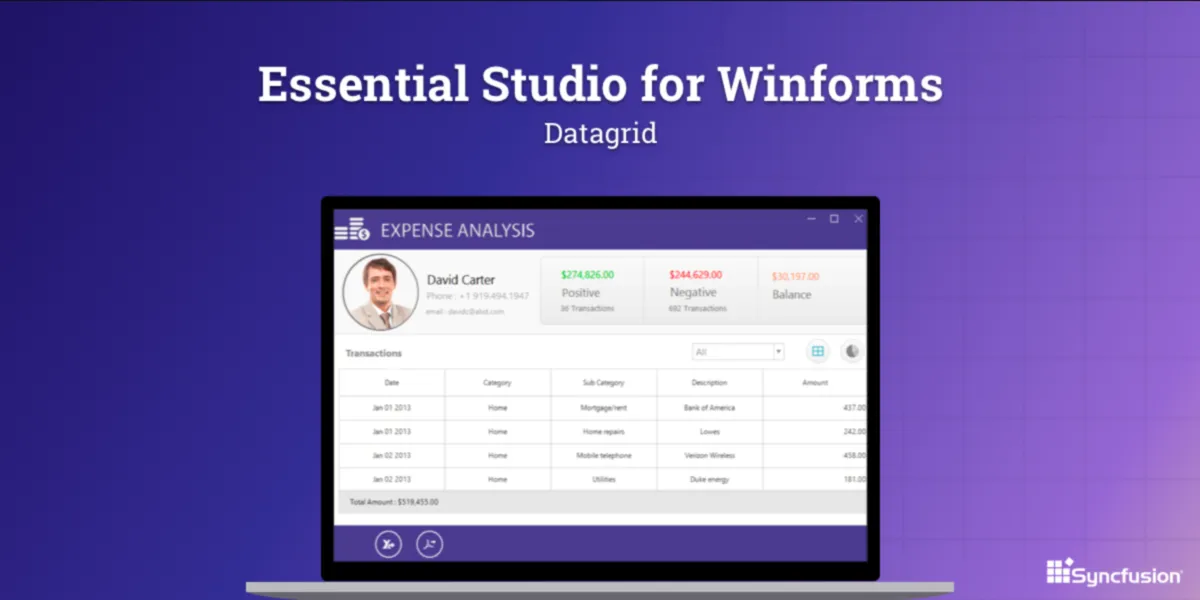Image resolution: width=1200 pixels, height=600 pixels.
Task: Click the Home category in Lowes row
Action: tap(498, 432)
